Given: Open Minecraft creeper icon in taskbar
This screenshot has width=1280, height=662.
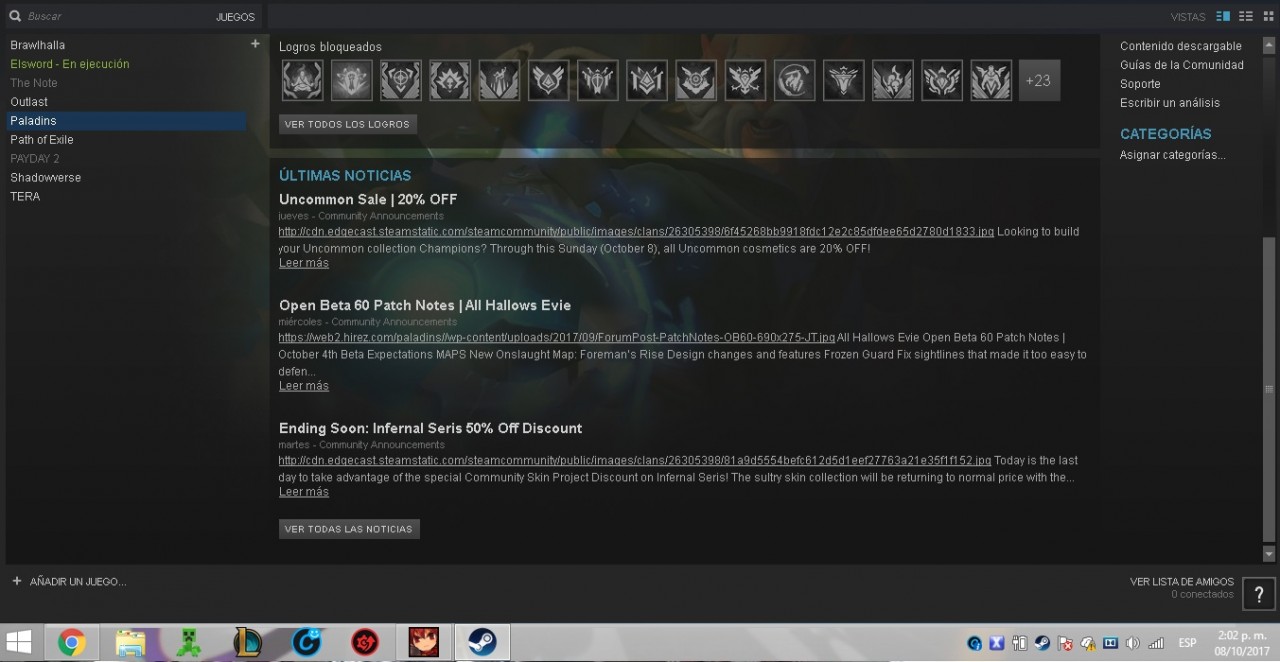Looking at the screenshot, I should click(188, 642).
